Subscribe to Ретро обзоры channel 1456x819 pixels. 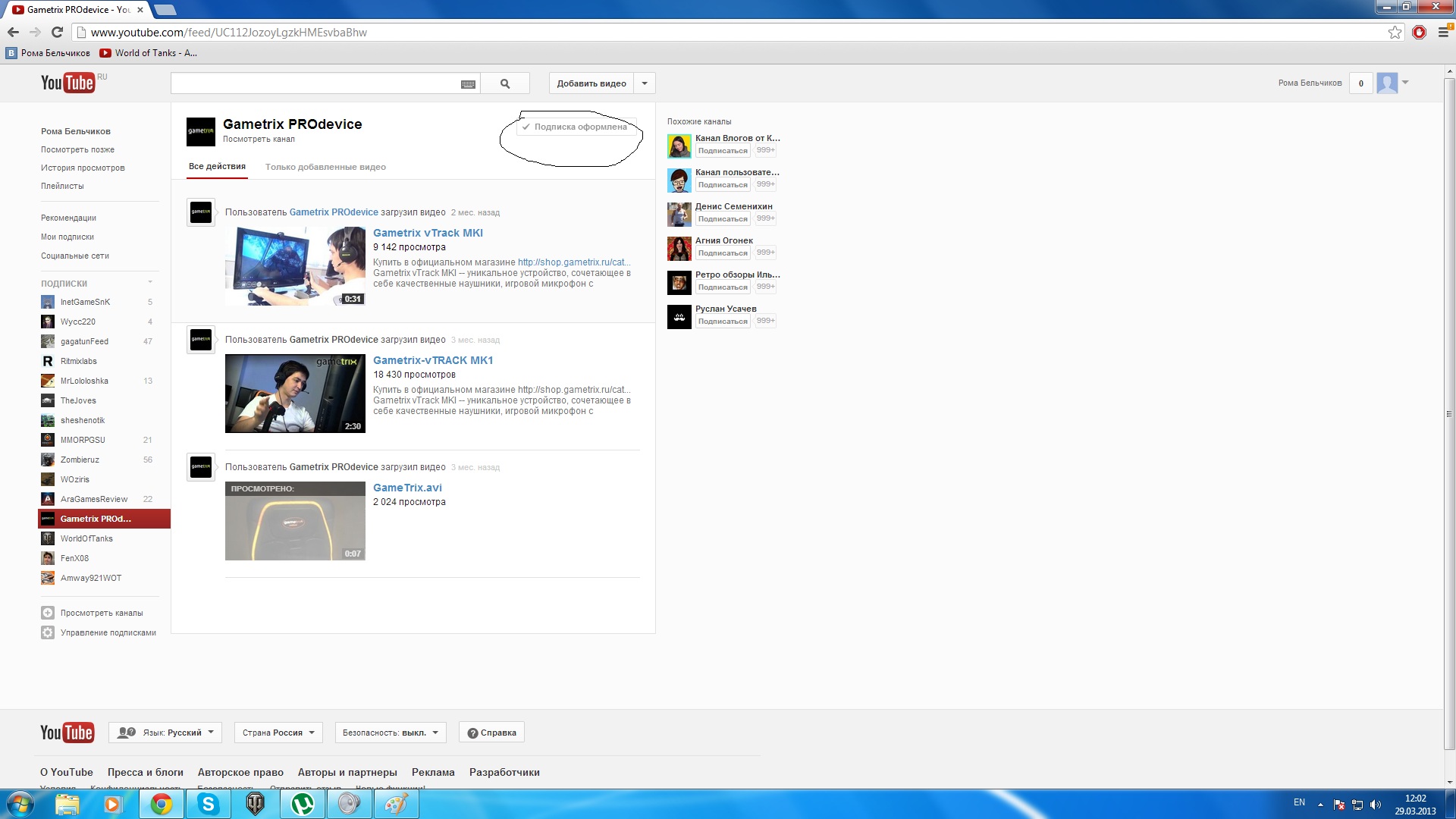[x=723, y=287]
